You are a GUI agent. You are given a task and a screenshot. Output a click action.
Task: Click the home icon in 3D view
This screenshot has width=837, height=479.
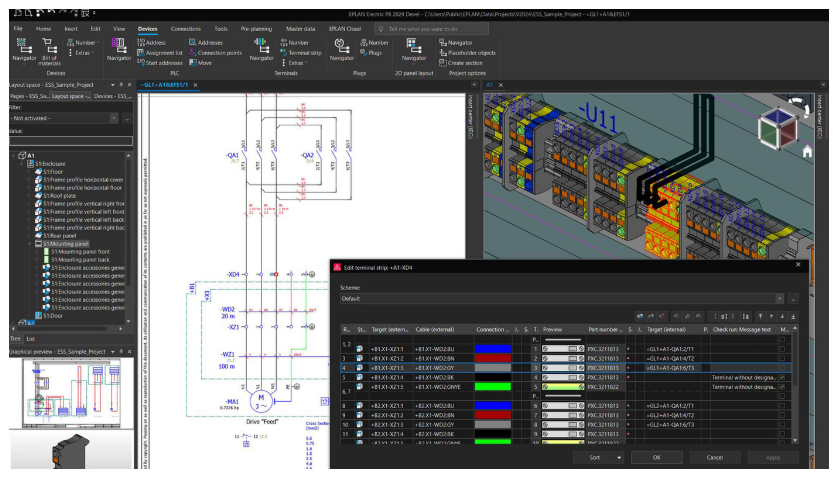(806, 152)
